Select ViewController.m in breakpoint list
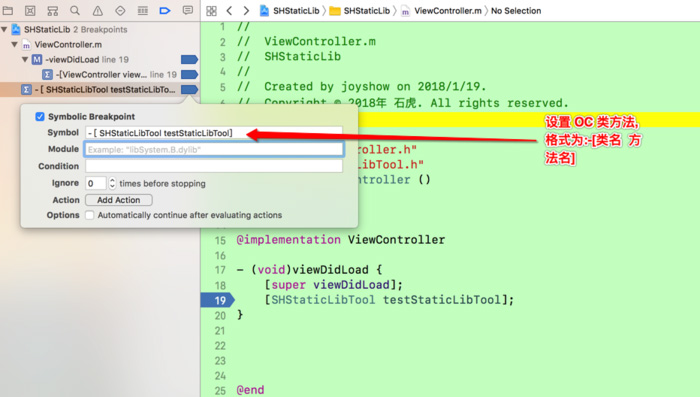Screen dimensions: 700x397 100,45
